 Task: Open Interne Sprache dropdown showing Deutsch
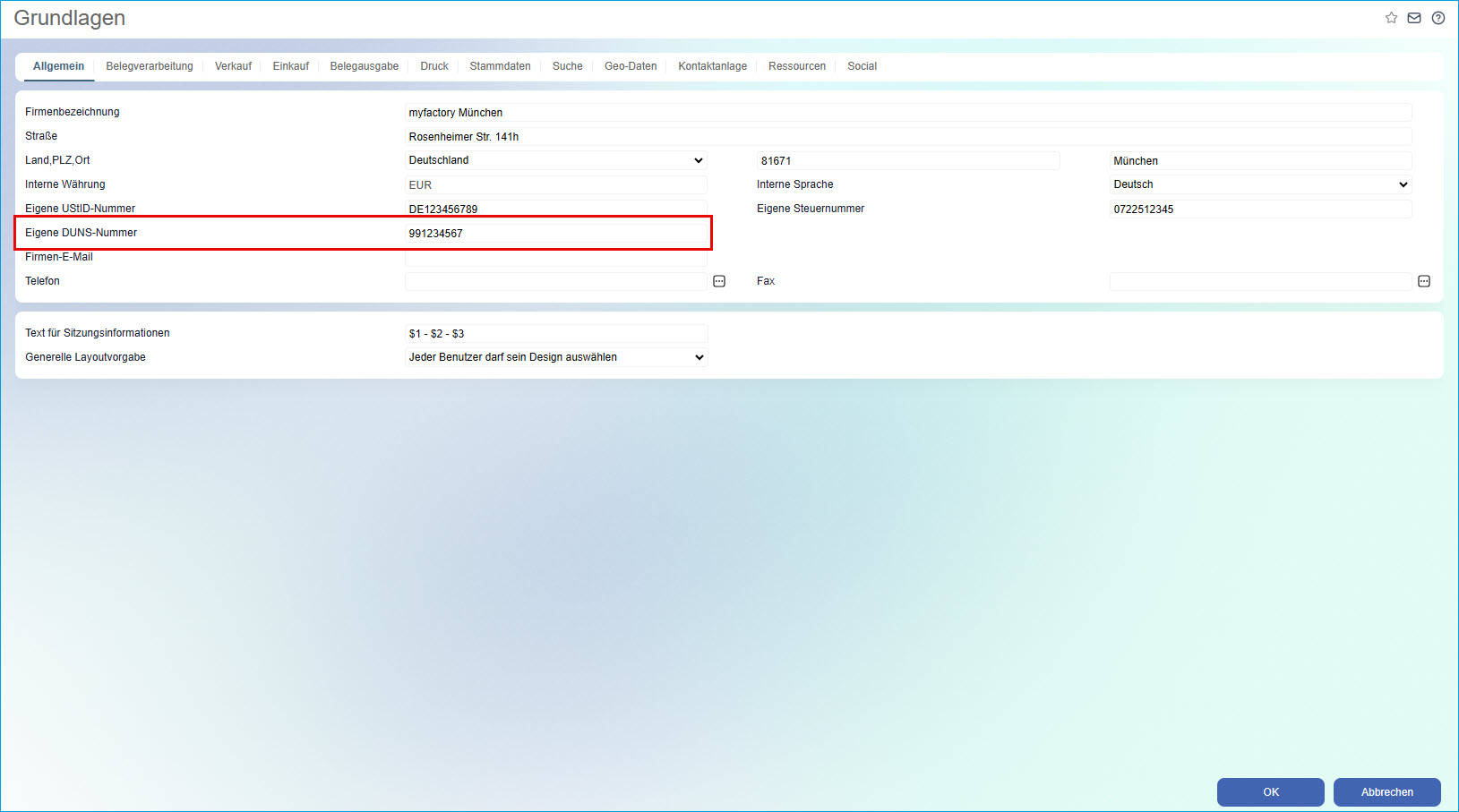coord(1261,184)
